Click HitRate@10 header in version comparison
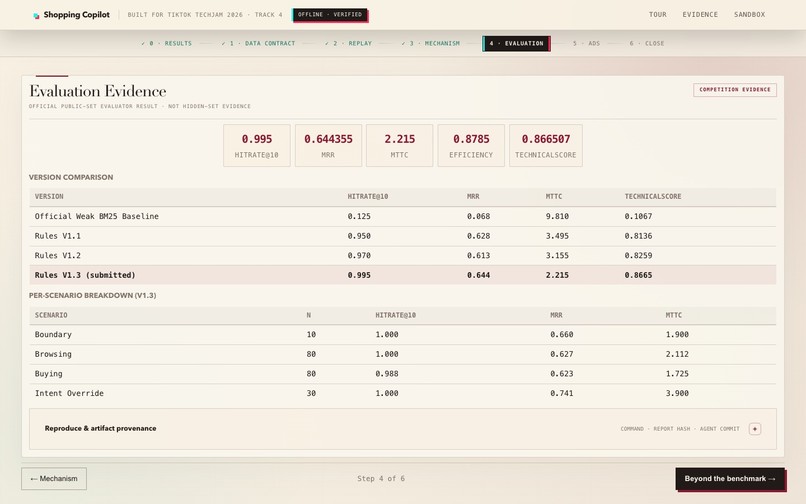The image size is (806, 504). pyautogui.click(x=368, y=196)
